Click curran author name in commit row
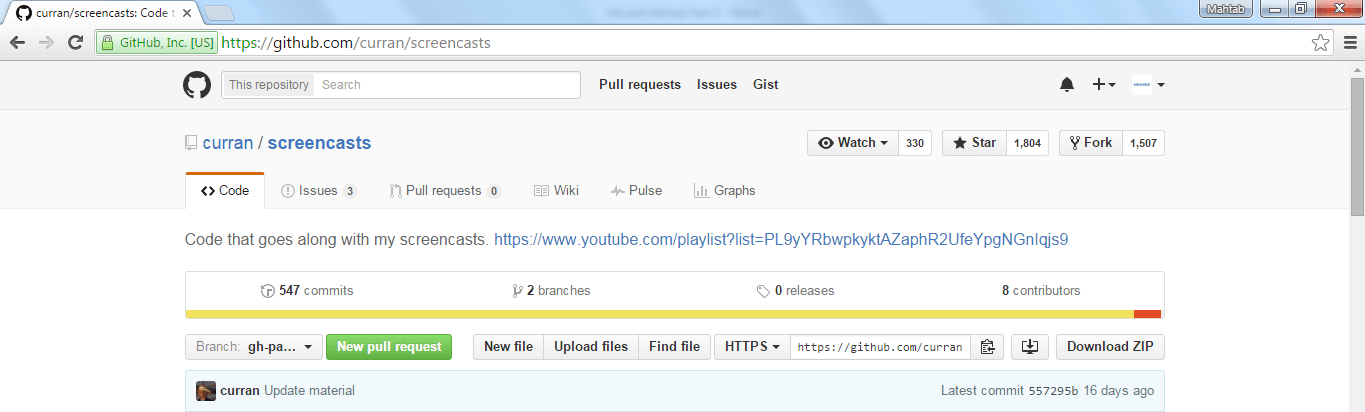The height and width of the screenshot is (412, 1365). pyautogui.click(x=240, y=391)
